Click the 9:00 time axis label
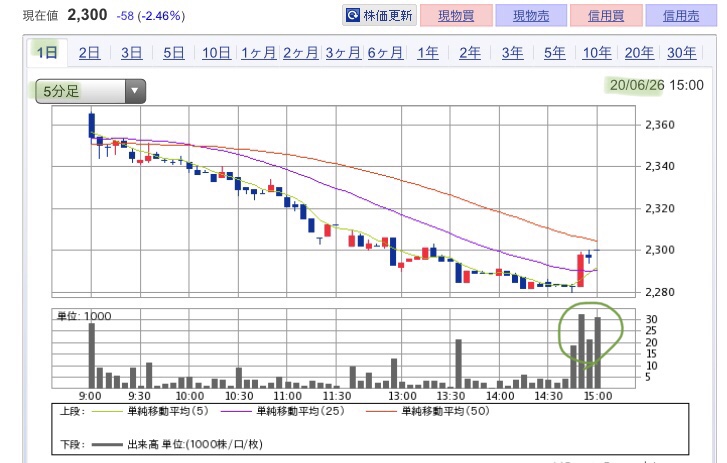The height and width of the screenshot is (463, 727). pos(90,396)
